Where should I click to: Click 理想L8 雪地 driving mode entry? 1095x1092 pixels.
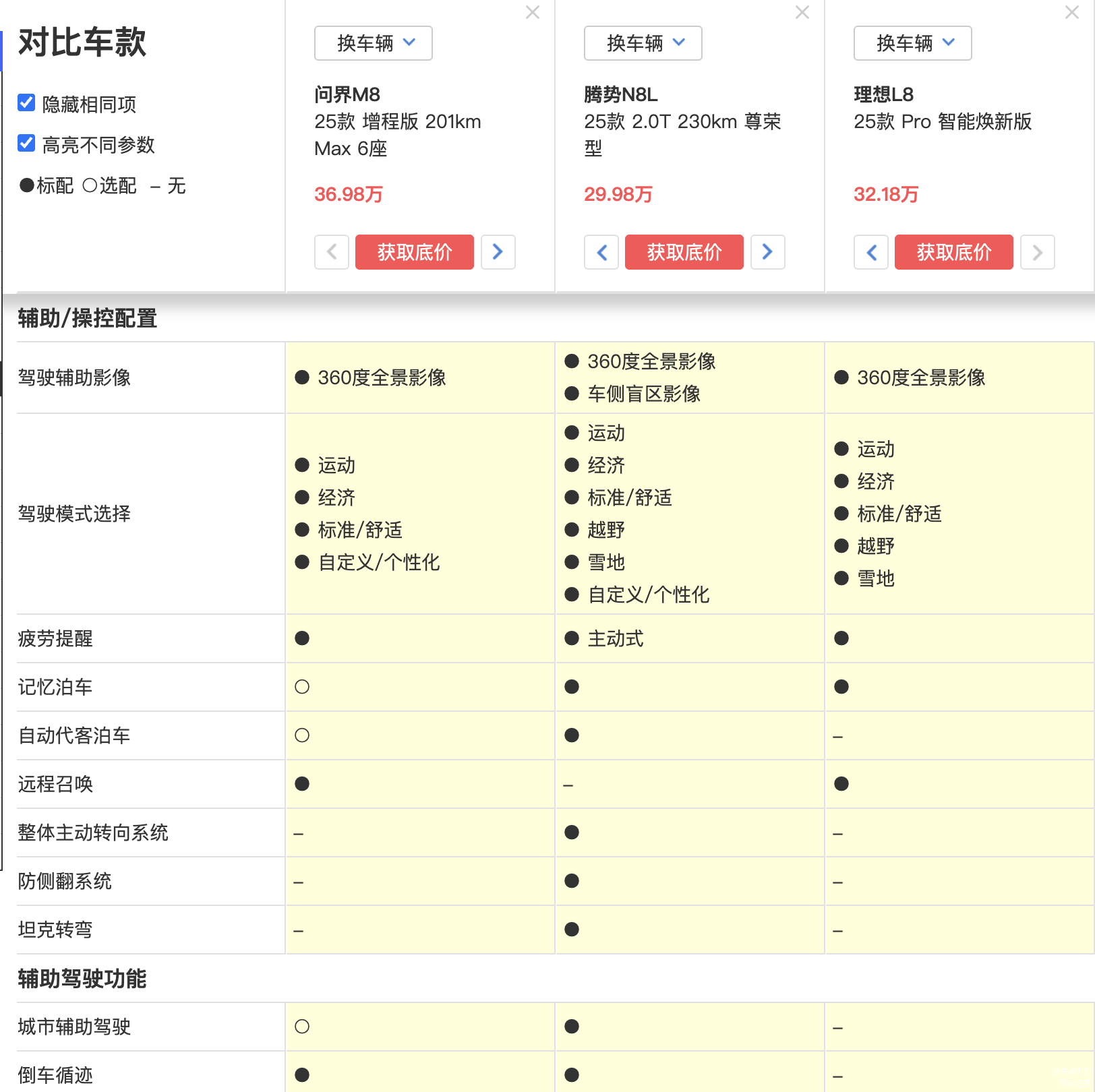(876, 578)
